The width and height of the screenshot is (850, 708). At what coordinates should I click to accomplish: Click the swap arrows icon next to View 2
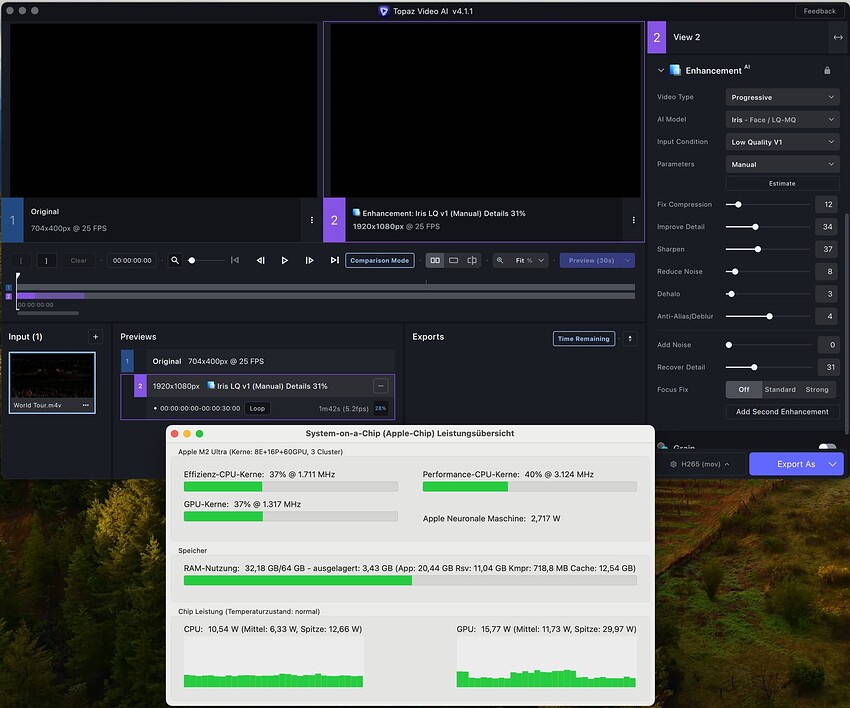coord(837,37)
